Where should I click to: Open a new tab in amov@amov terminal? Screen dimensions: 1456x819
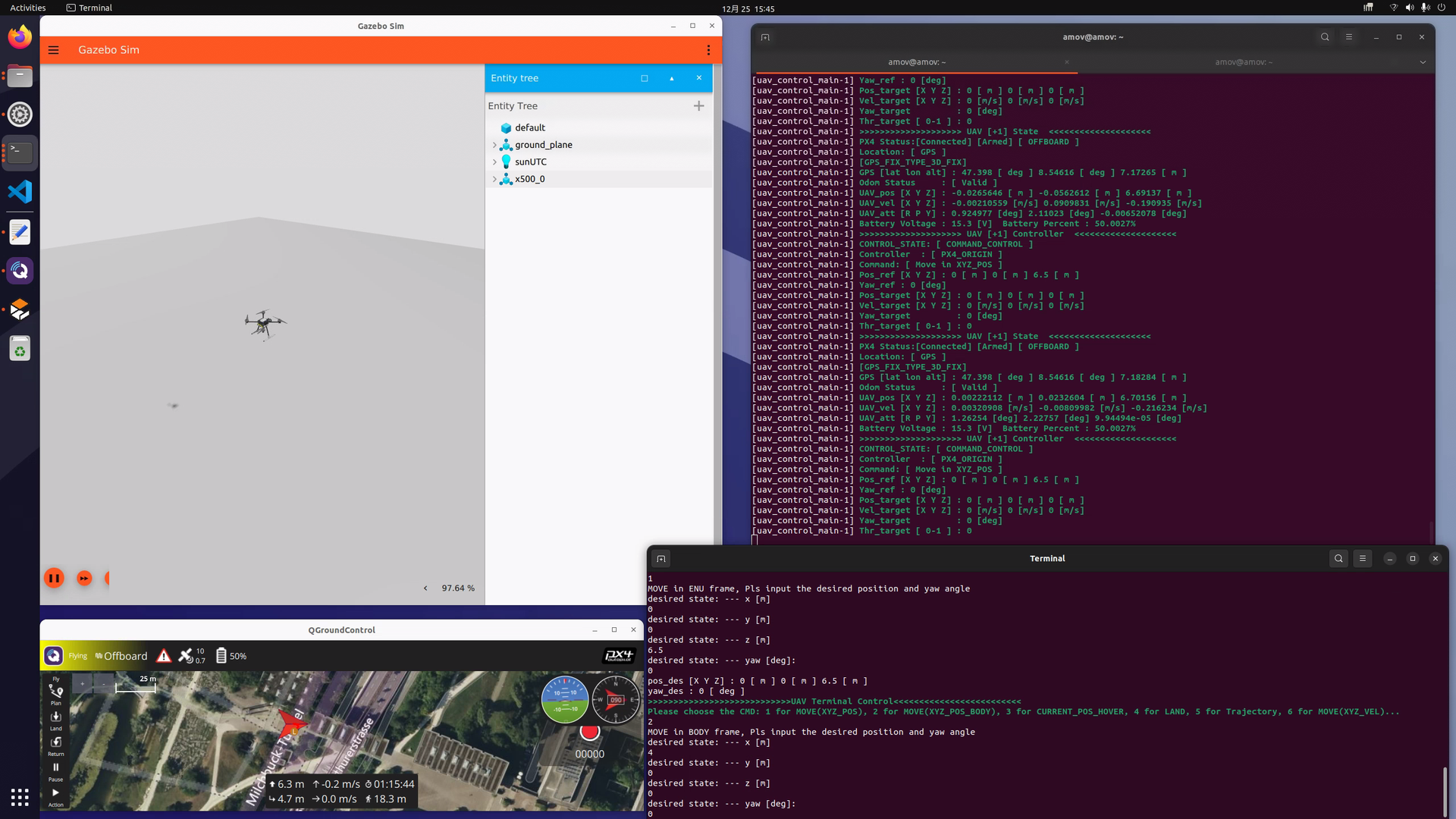point(765,37)
